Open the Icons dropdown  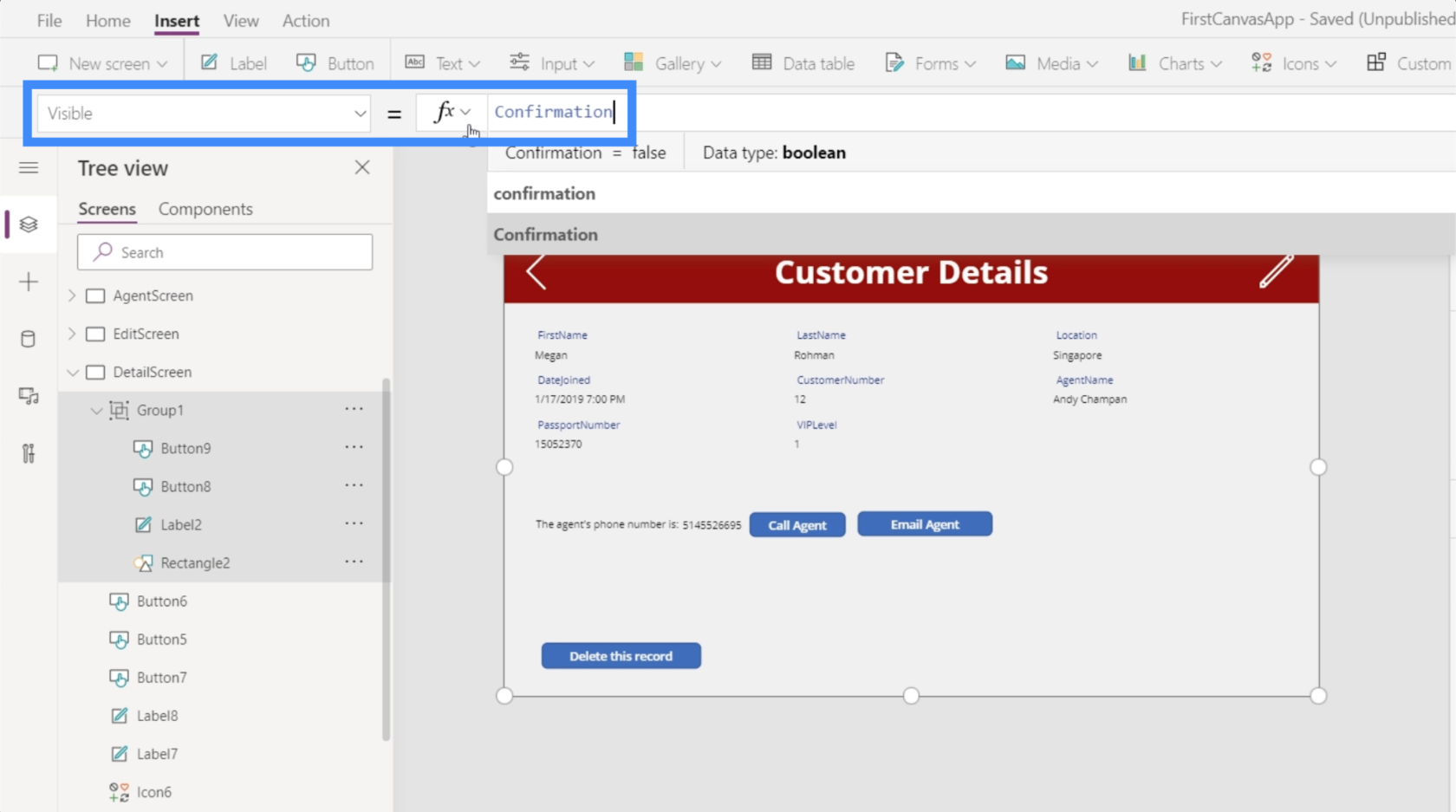pyautogui.click(x=1294, y=63)
